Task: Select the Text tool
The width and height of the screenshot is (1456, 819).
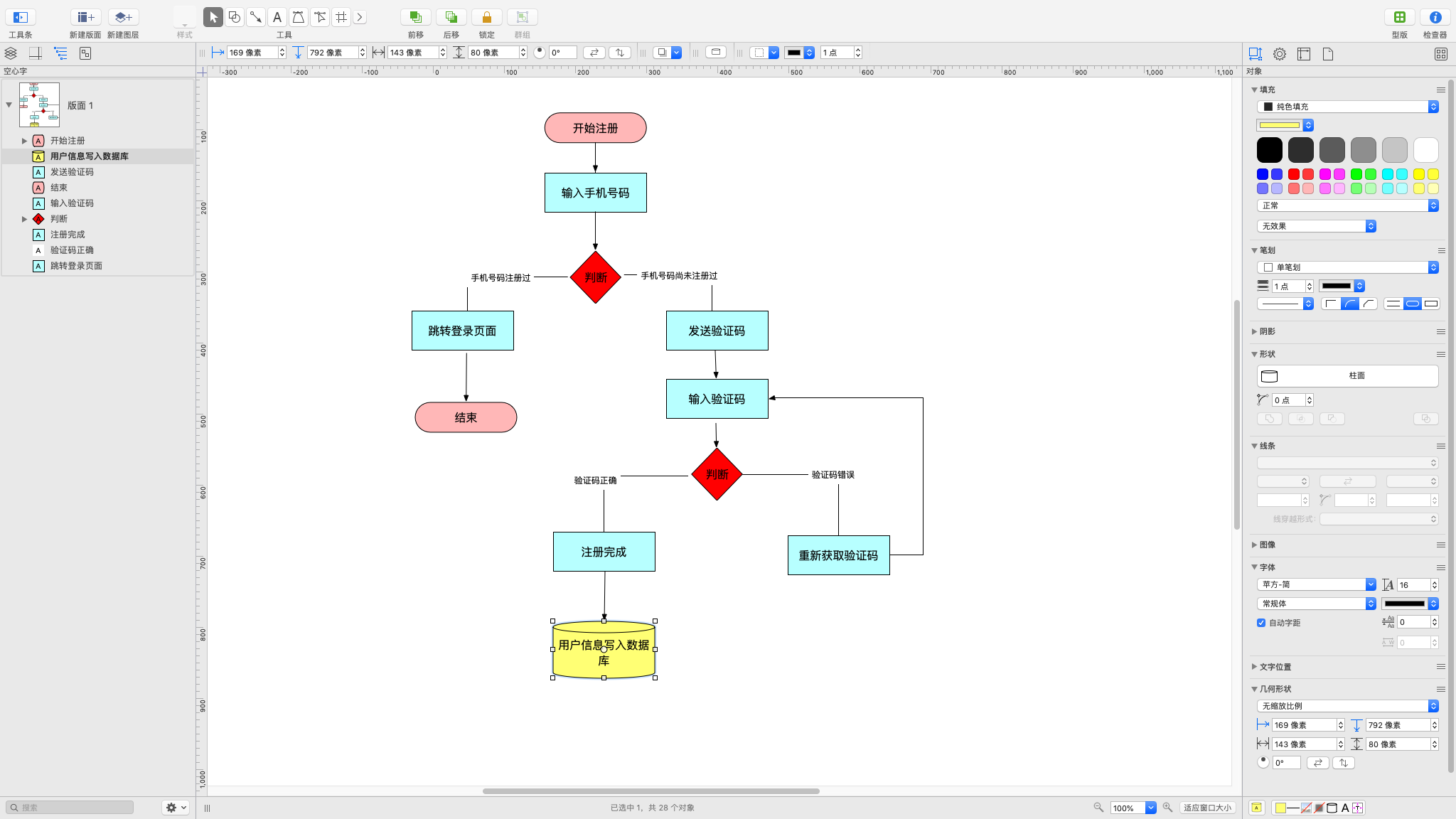Action: (x=277, y=17)
